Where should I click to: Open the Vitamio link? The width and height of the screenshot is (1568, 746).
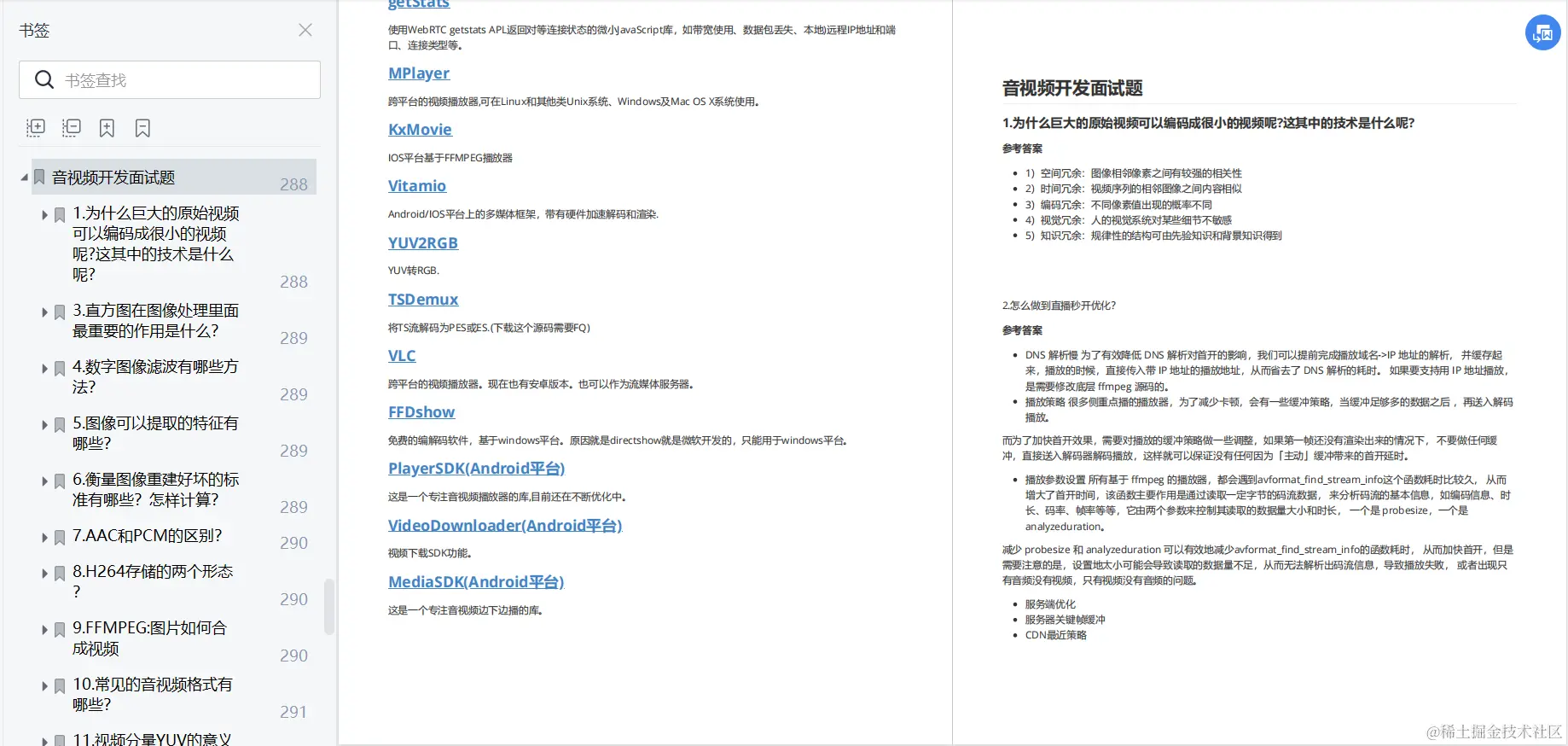click(x=417, y=186)
